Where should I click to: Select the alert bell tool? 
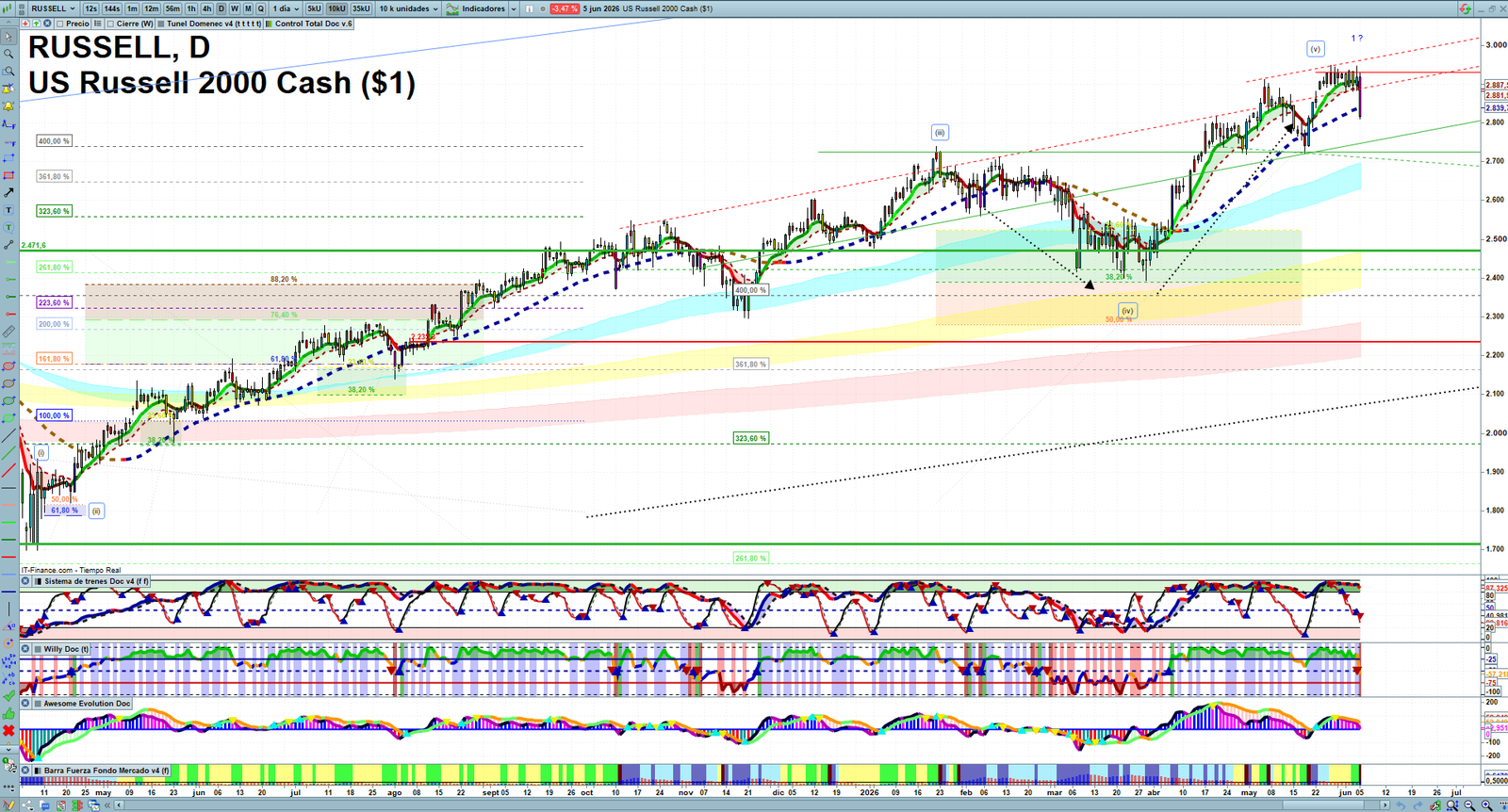pyautogui.click(x=8, y=106)
